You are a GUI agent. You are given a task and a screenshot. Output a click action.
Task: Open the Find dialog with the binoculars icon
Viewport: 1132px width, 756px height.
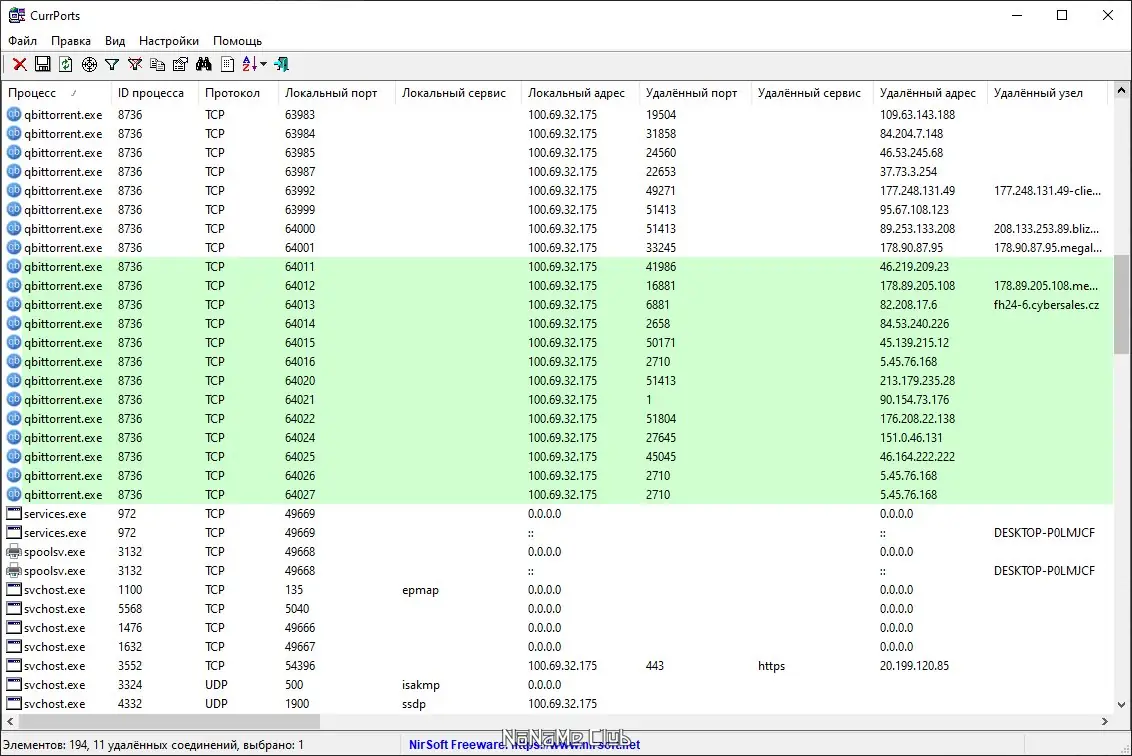[204, 64]
